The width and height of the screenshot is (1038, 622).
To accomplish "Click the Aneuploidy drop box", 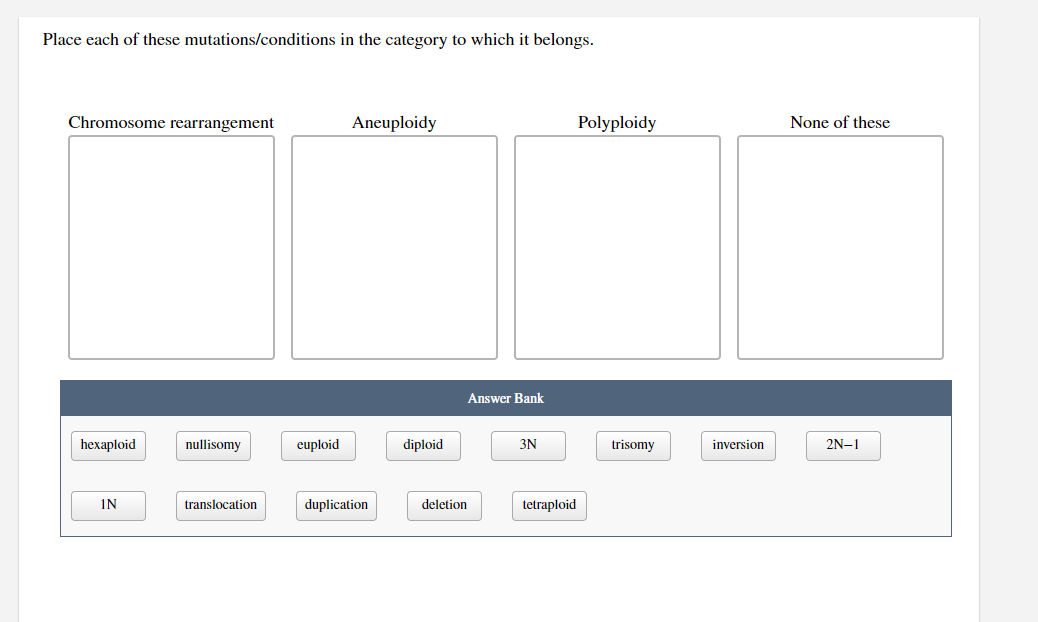I will pyautogui.click(x=395, y=247).
